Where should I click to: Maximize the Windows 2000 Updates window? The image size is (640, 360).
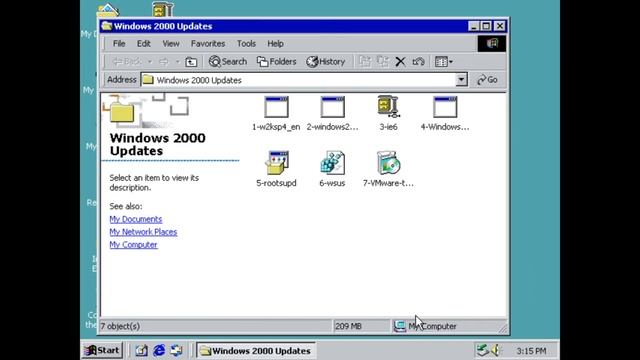pyautogui.click(x=486, y=26)
